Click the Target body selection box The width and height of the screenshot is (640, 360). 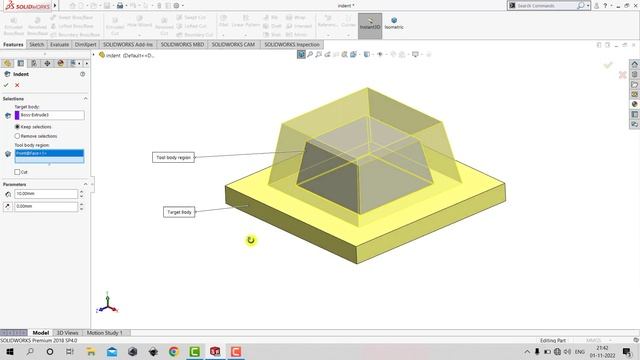[x=49, y=115]
